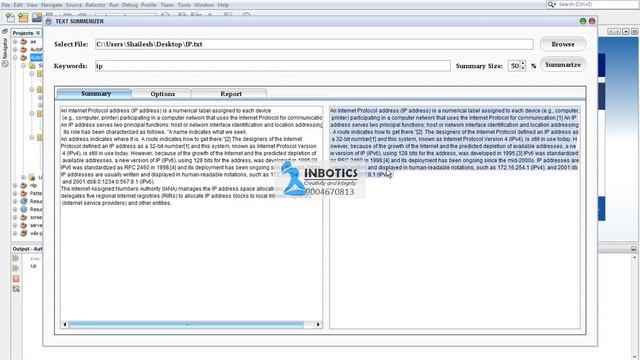Switch to the Summary tab
This screenshot has width=640, height=360.
[96, 94]
